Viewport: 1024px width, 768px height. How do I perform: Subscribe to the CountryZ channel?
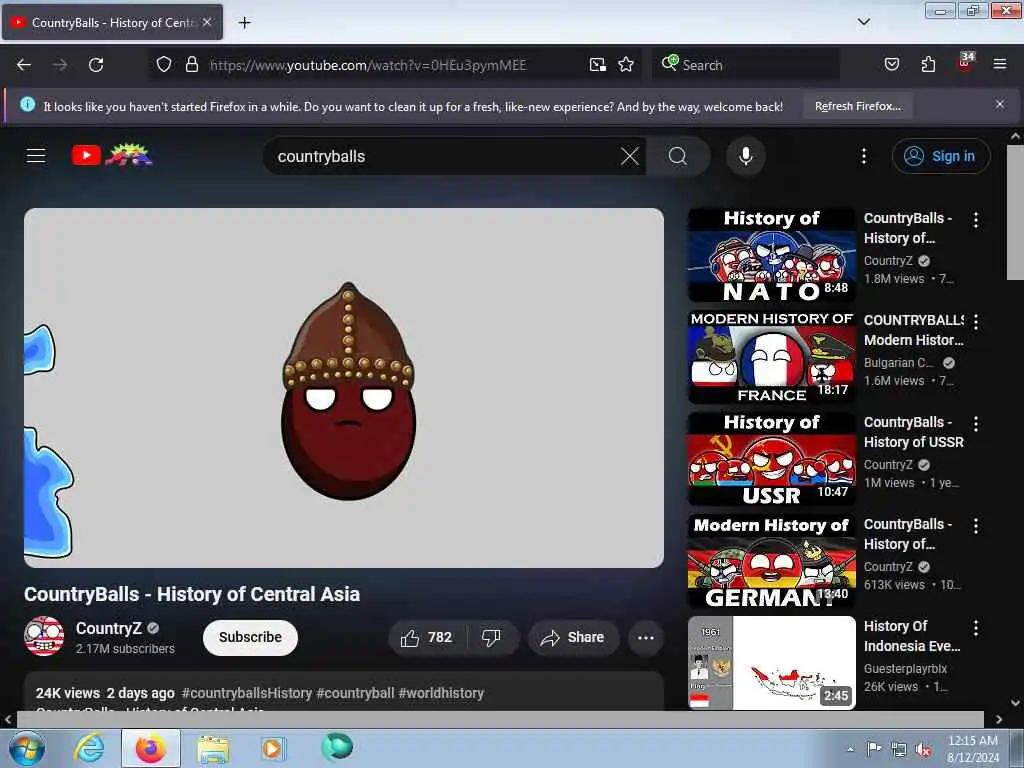coord(250,637)
